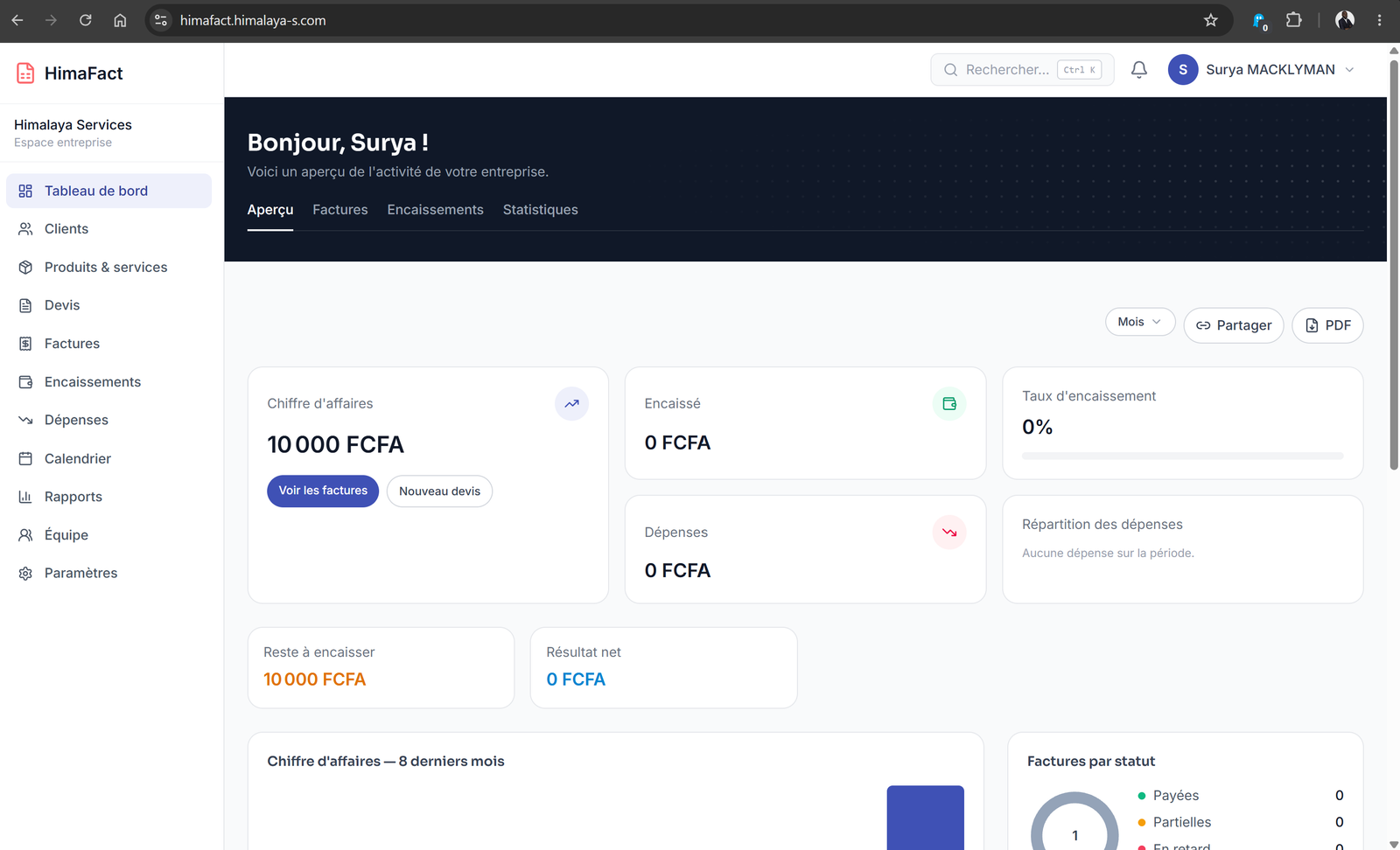
Task: Click the Produits & services box icon
Action: [25, 268]
